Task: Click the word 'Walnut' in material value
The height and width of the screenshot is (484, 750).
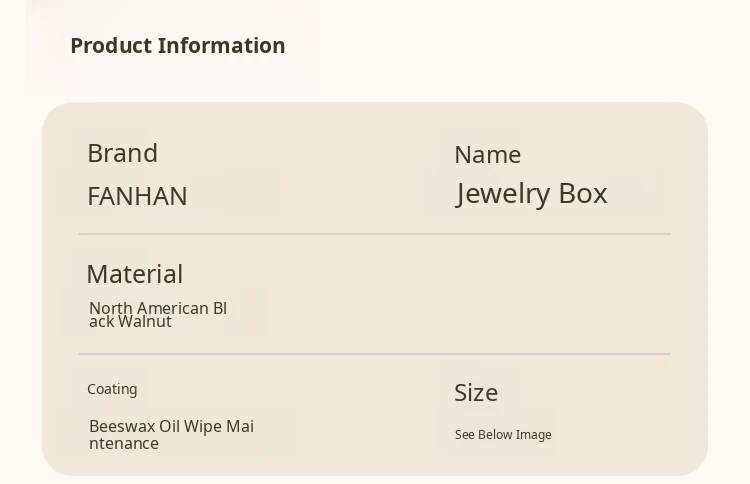Action: [x=145, y=322]
